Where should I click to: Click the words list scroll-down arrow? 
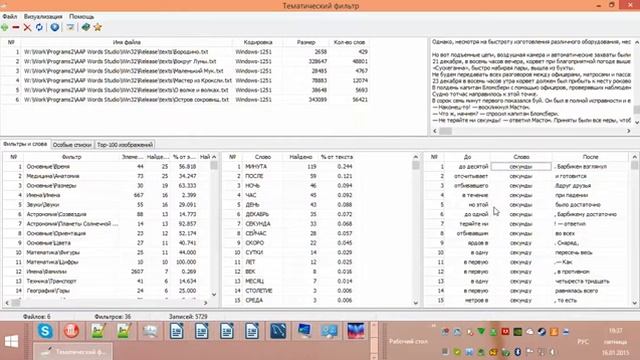tap(416, 303)
